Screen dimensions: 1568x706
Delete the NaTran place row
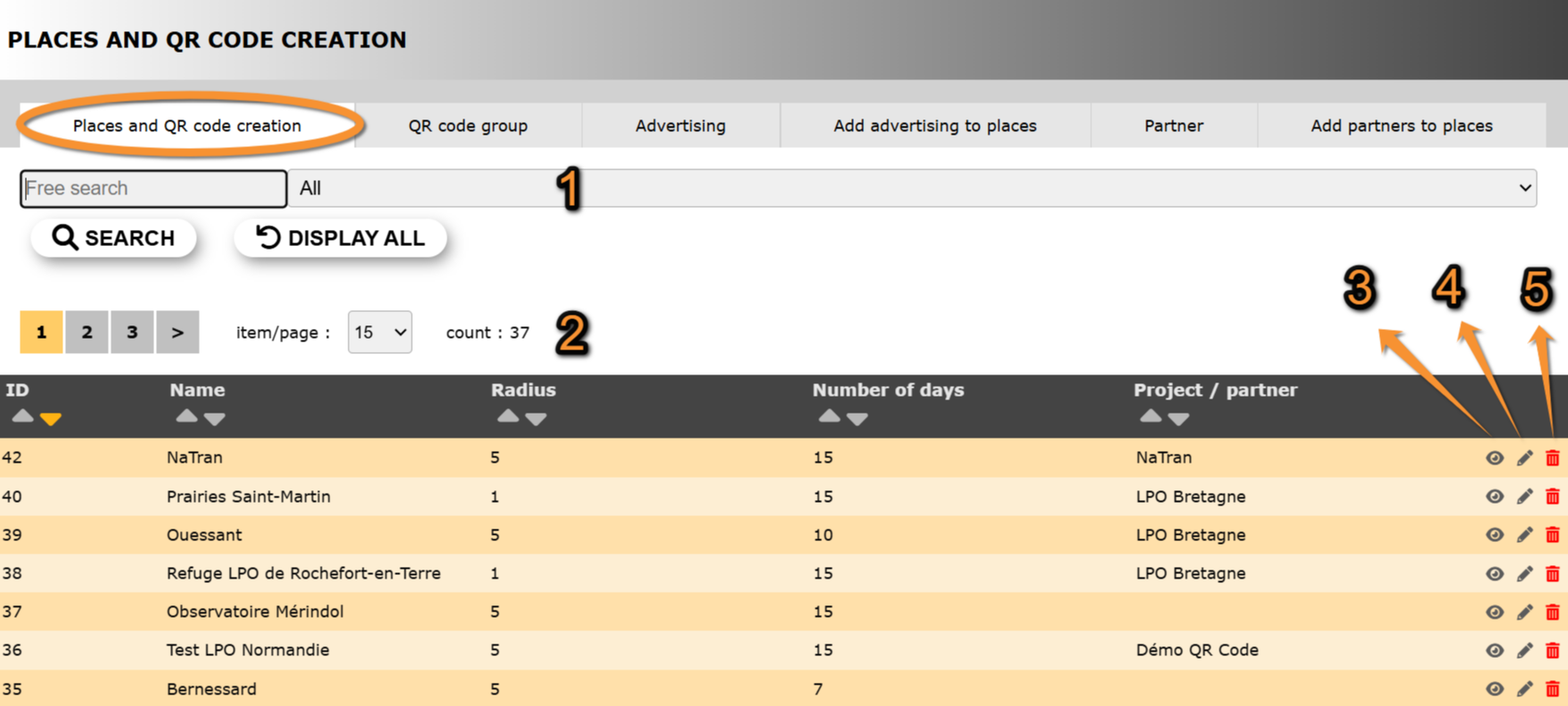click(x=1552, y=458)
